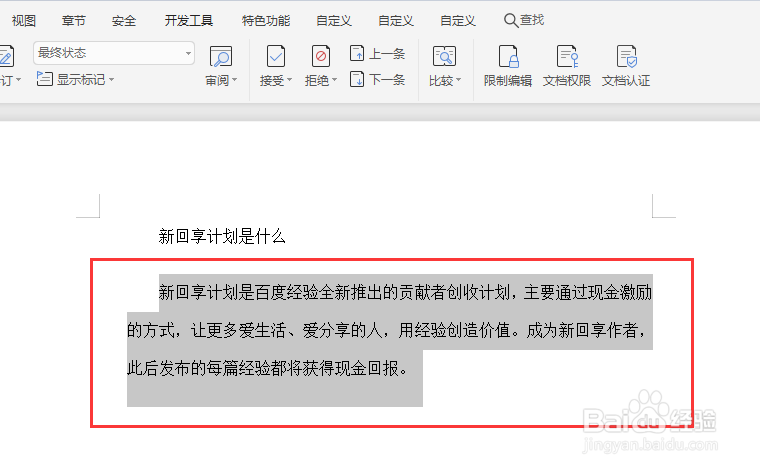Click the 修订 track changes icon
This screenshot has height=471, width=760.
point(6,56)
